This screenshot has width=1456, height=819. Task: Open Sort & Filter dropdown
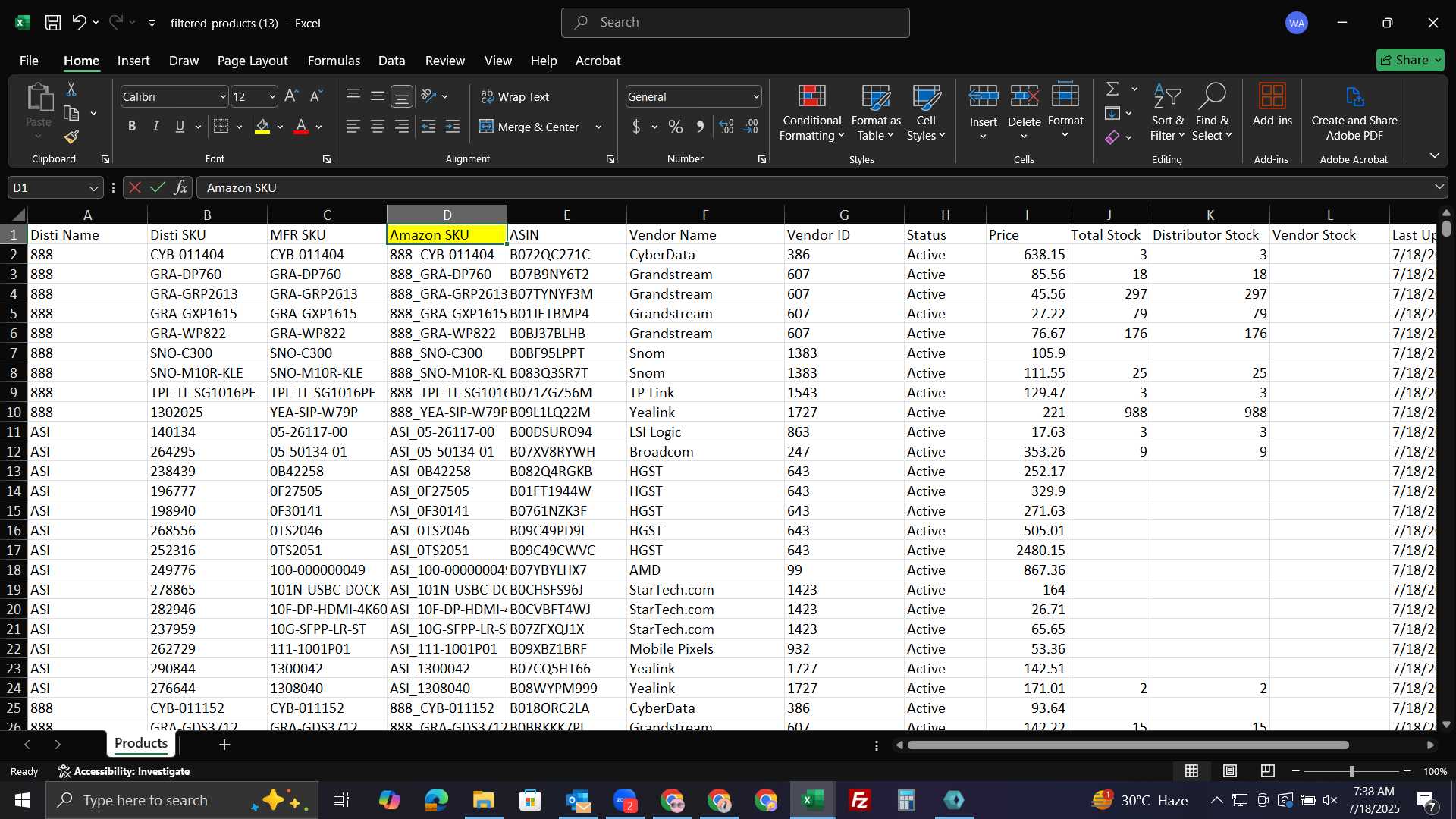tap(1167, 112)
